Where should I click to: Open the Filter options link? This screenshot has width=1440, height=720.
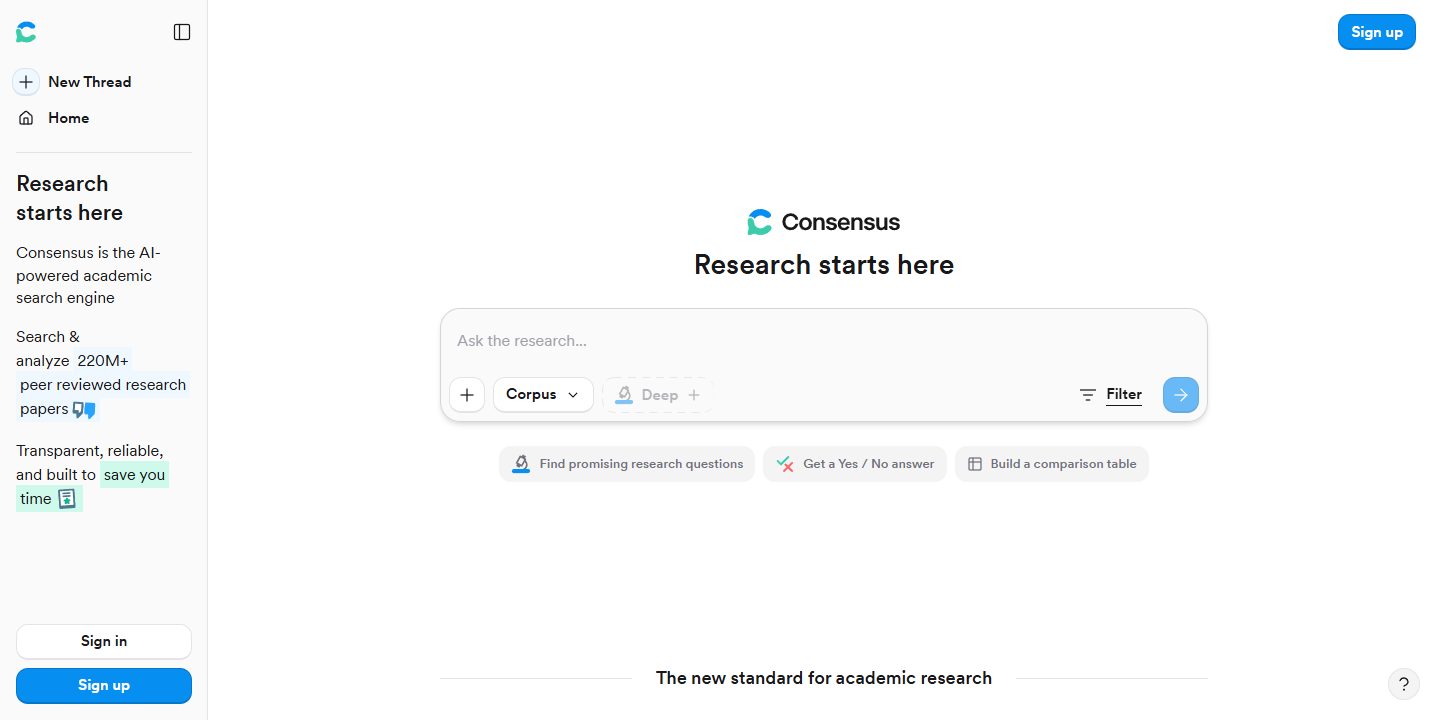coord(1124,395)
